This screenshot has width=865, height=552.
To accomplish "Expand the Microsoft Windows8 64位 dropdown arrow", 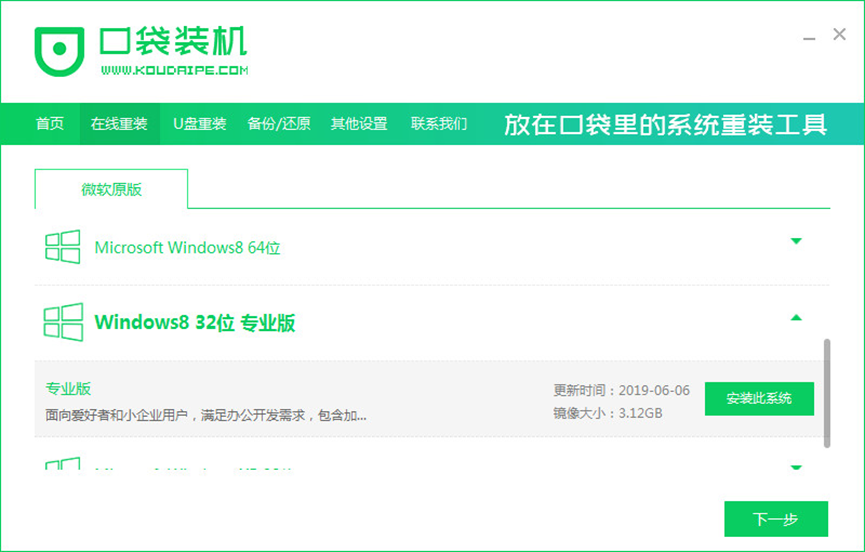I will point(795,241).
